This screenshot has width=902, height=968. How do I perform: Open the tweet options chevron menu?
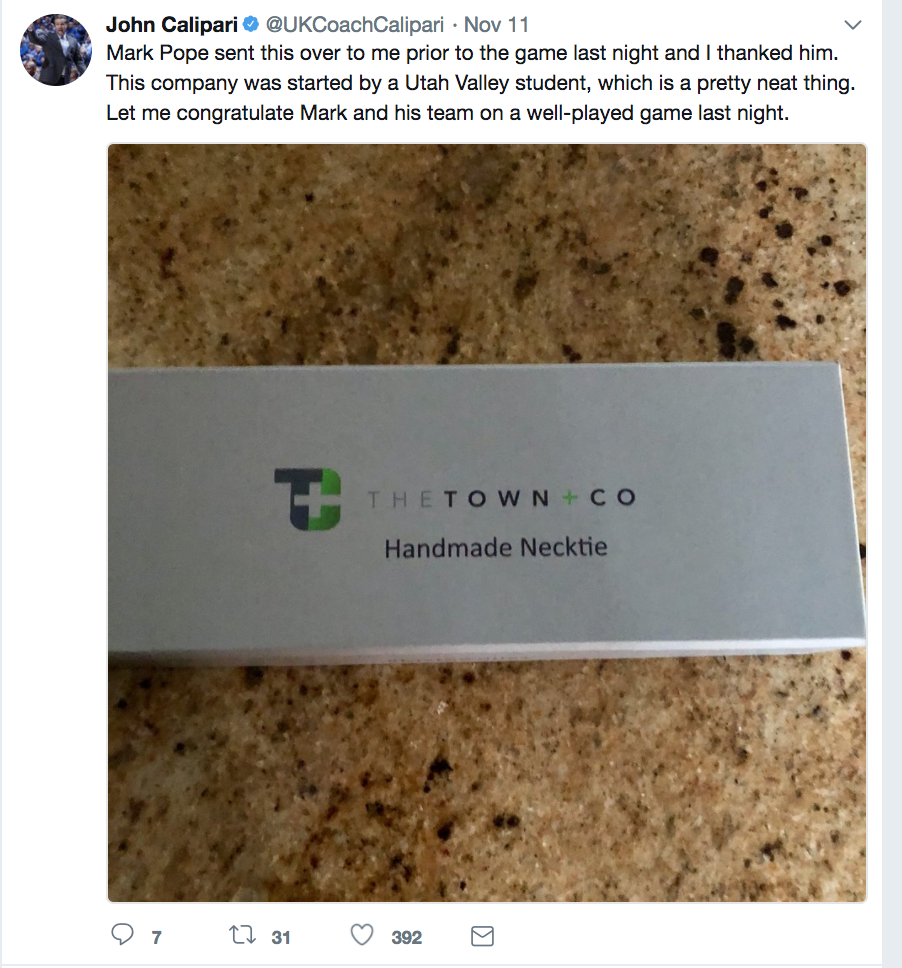pos(853,25)
